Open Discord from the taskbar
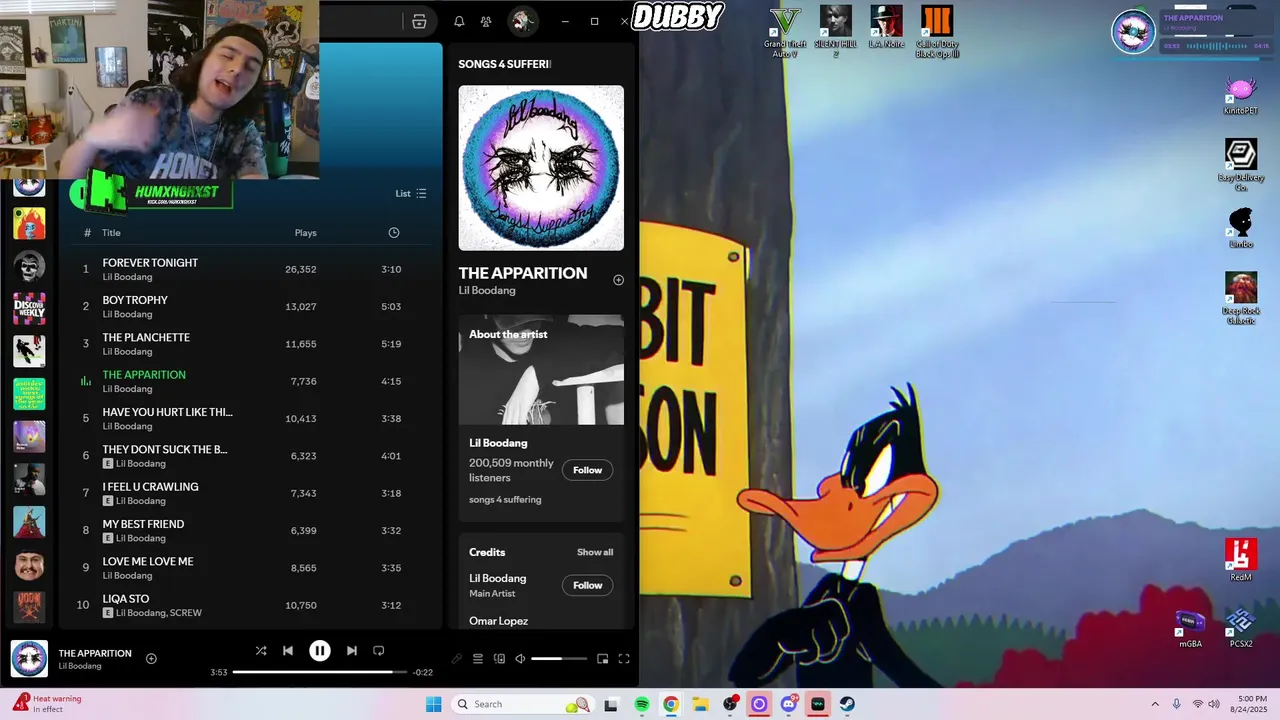The width and height of the screenshot is (1280, 720). pos(789,704)
